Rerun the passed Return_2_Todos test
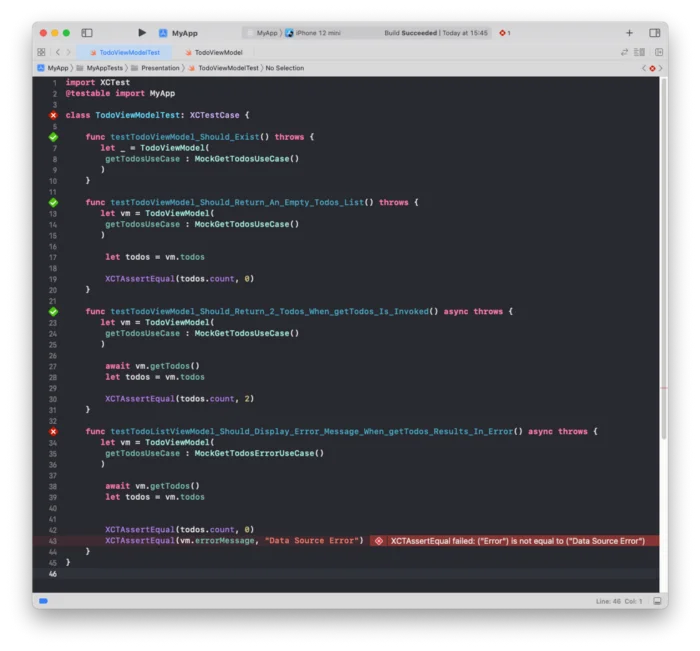Viewport: 700px width, 651px height. 53,312
